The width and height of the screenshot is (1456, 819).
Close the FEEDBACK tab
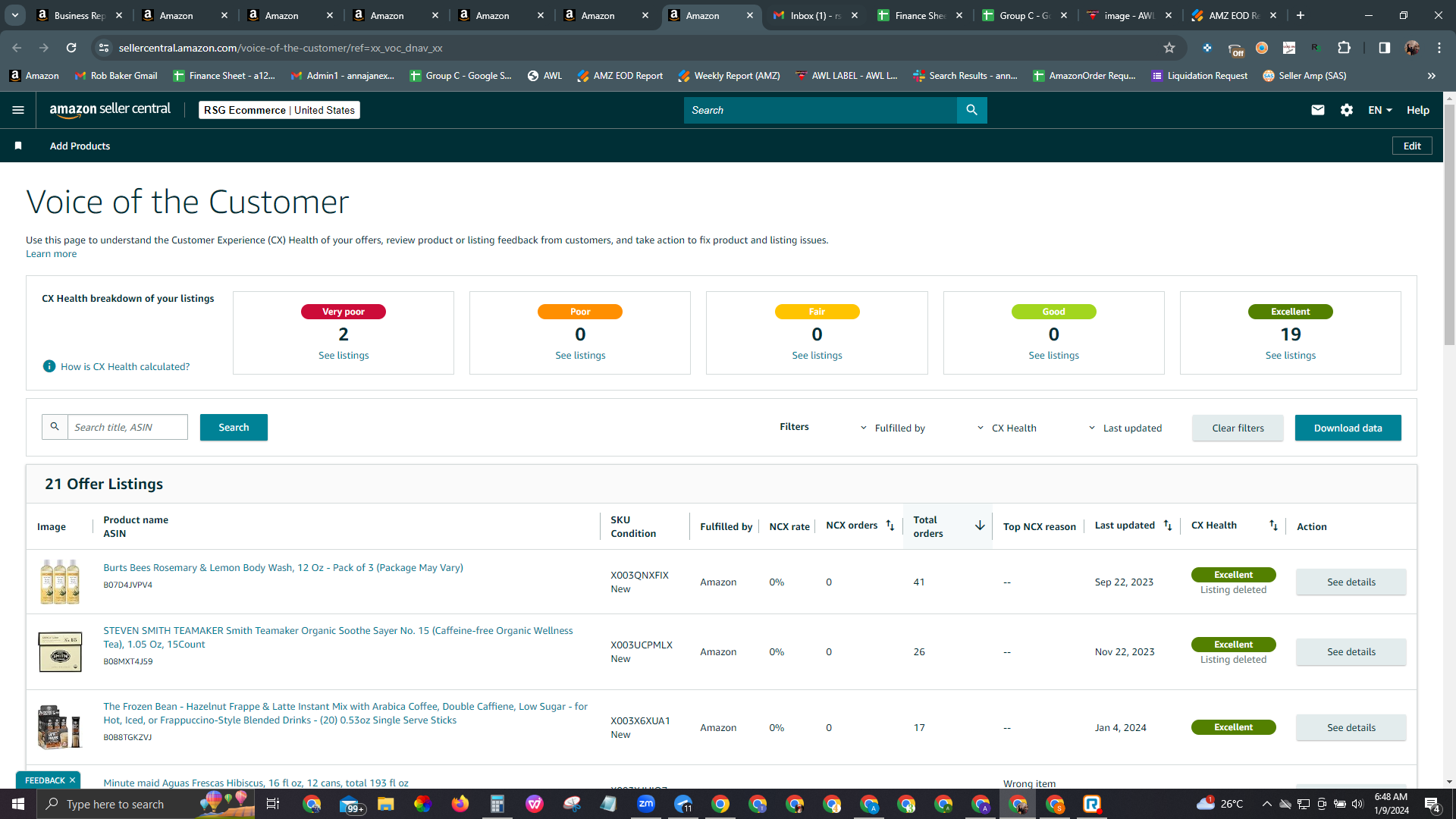click(x=73, y=780)
